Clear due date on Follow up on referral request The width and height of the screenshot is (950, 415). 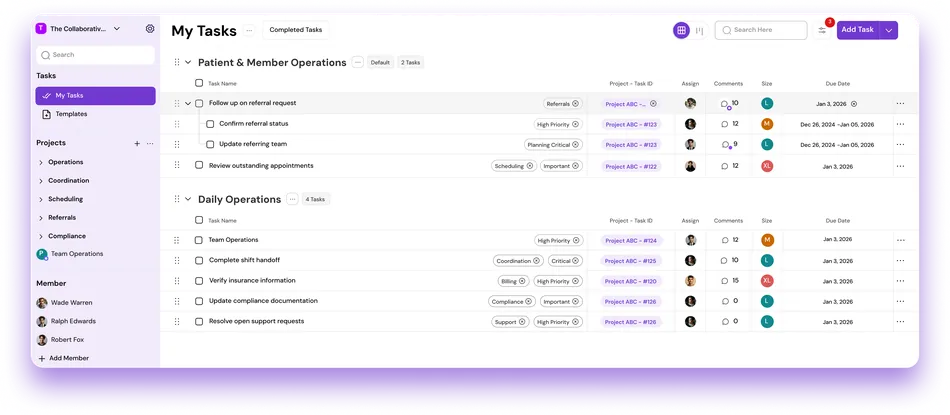[x=854, y=104]
